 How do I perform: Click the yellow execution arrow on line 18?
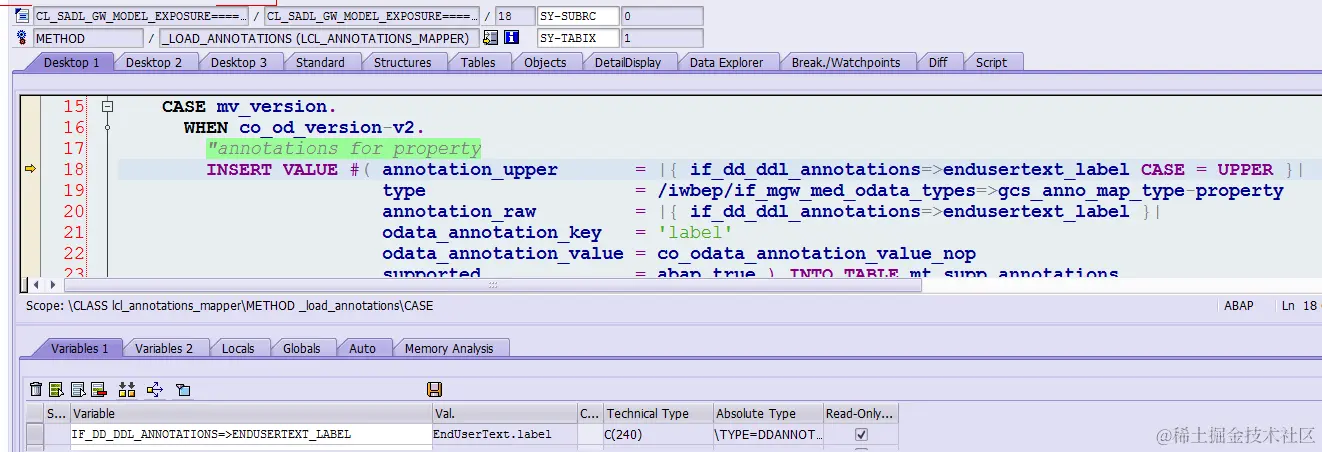click(x=30, y=169)
